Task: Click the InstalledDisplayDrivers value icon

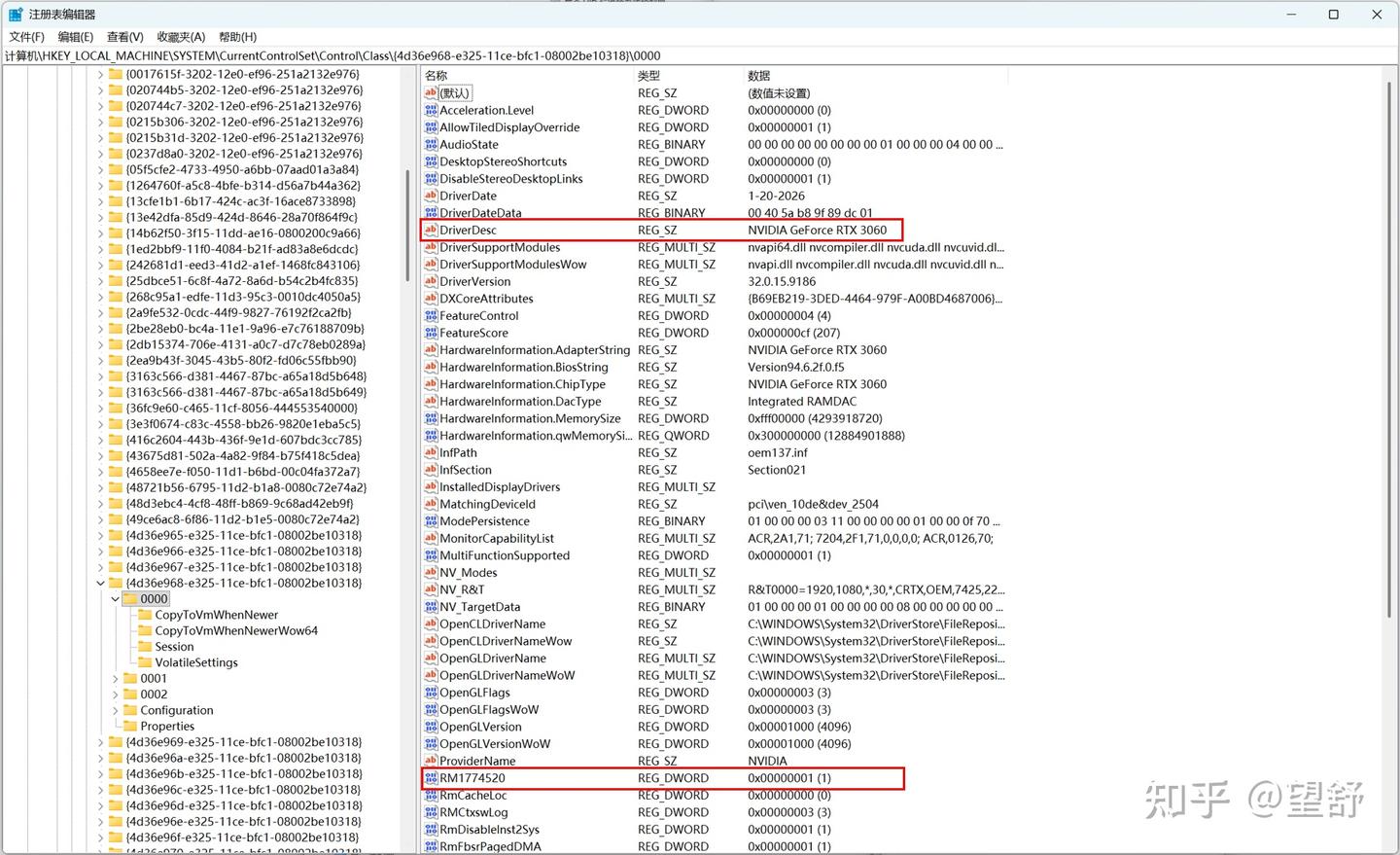Action: tap(431, 487)
